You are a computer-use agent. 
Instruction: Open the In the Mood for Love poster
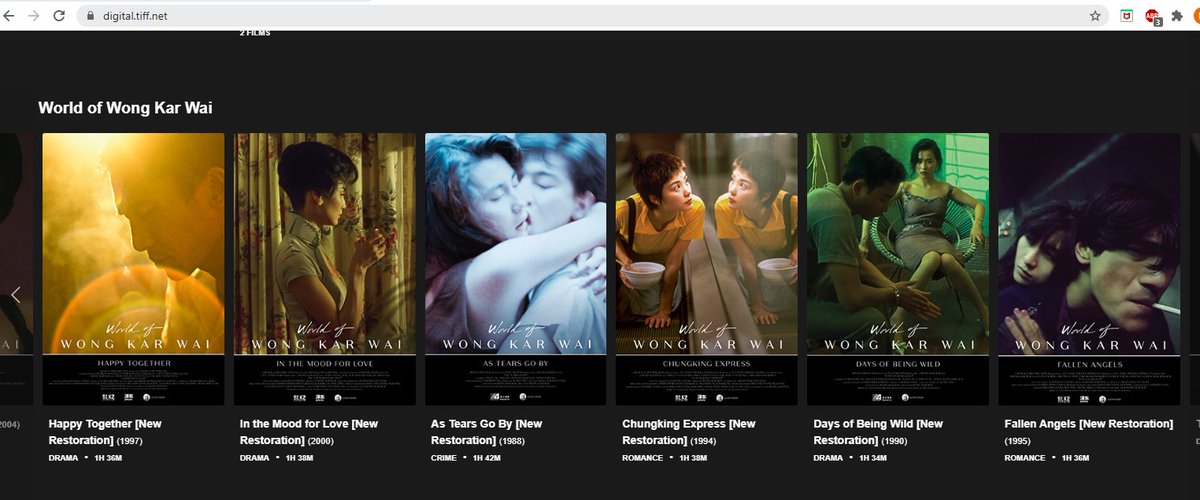tap(325, 269)
